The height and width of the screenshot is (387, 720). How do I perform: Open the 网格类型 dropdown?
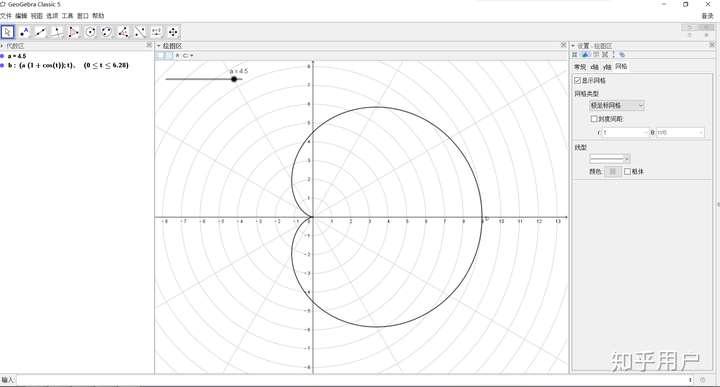(617, 106)
